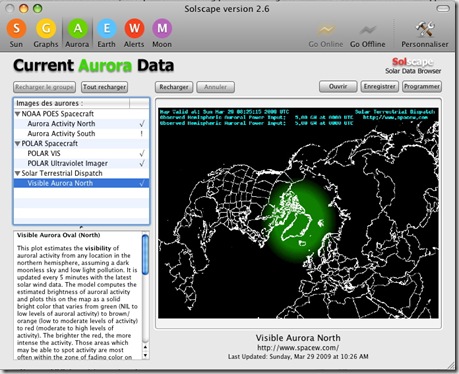Click the Aurora Activity North checkmark
Image resolution: width=459 pixels, height=374 pixels.
click(142, 124)
